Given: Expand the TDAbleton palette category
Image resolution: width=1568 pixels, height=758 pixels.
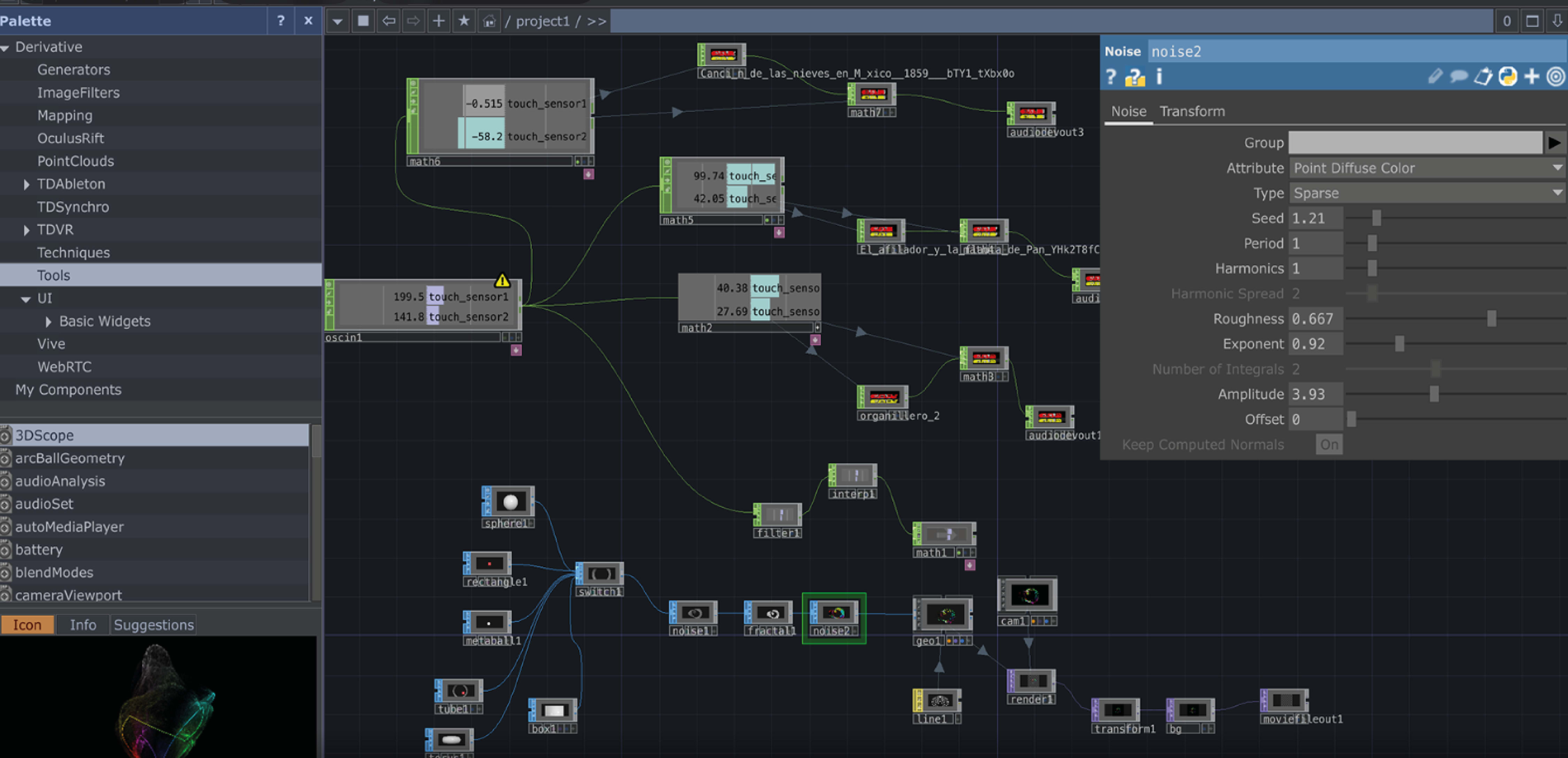Looking at the screenshot, I should (27, 183).
